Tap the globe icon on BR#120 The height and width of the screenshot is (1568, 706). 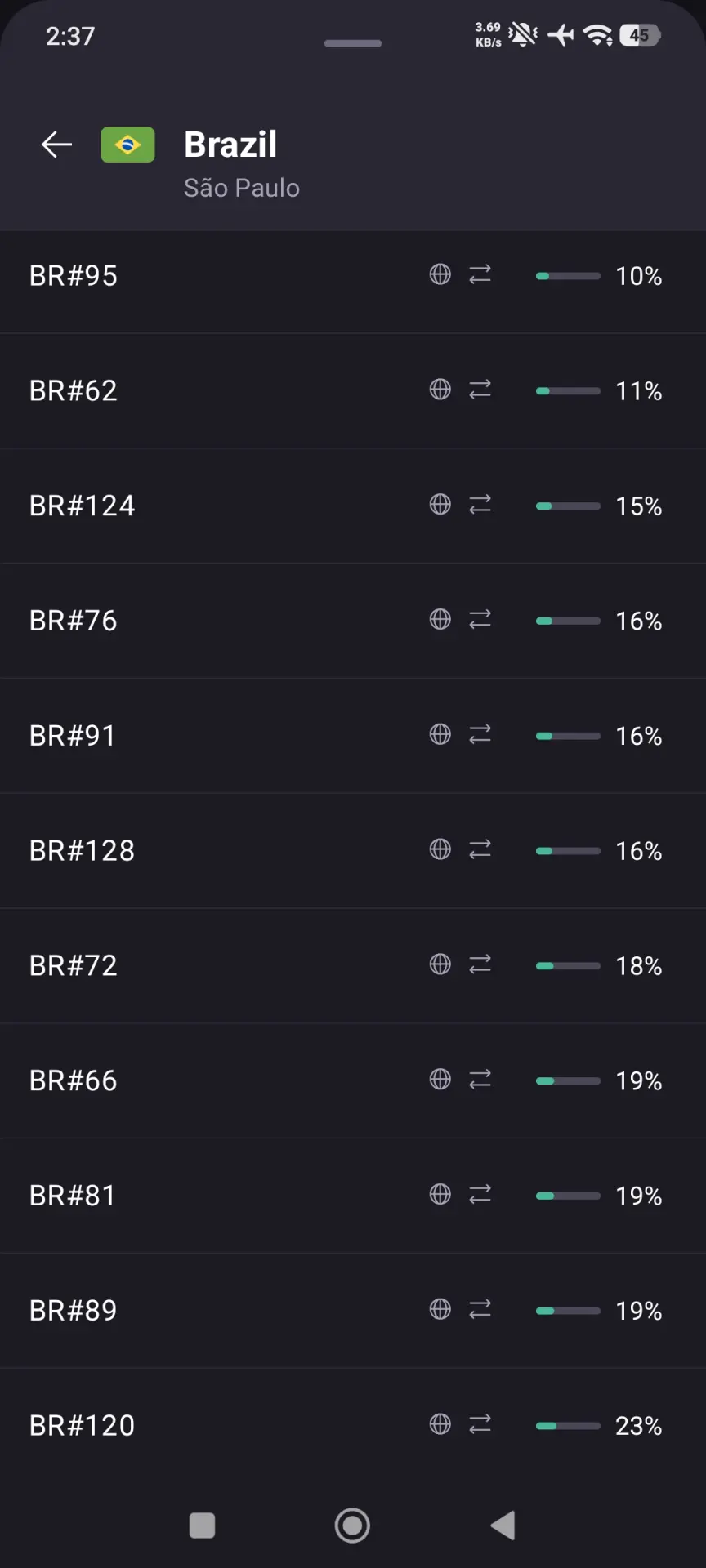(x=440, y=1424)
